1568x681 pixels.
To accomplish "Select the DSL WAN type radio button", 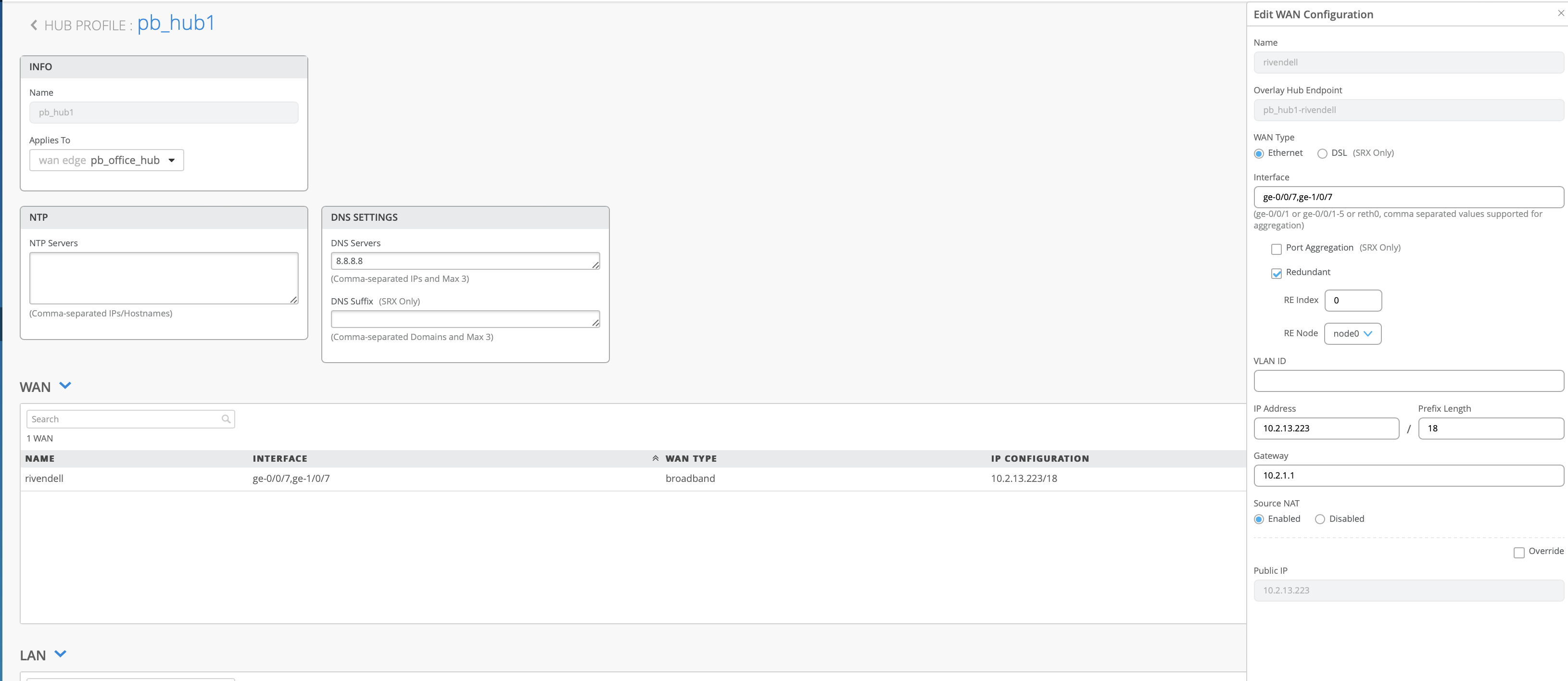I will [x=1322, y=153].
